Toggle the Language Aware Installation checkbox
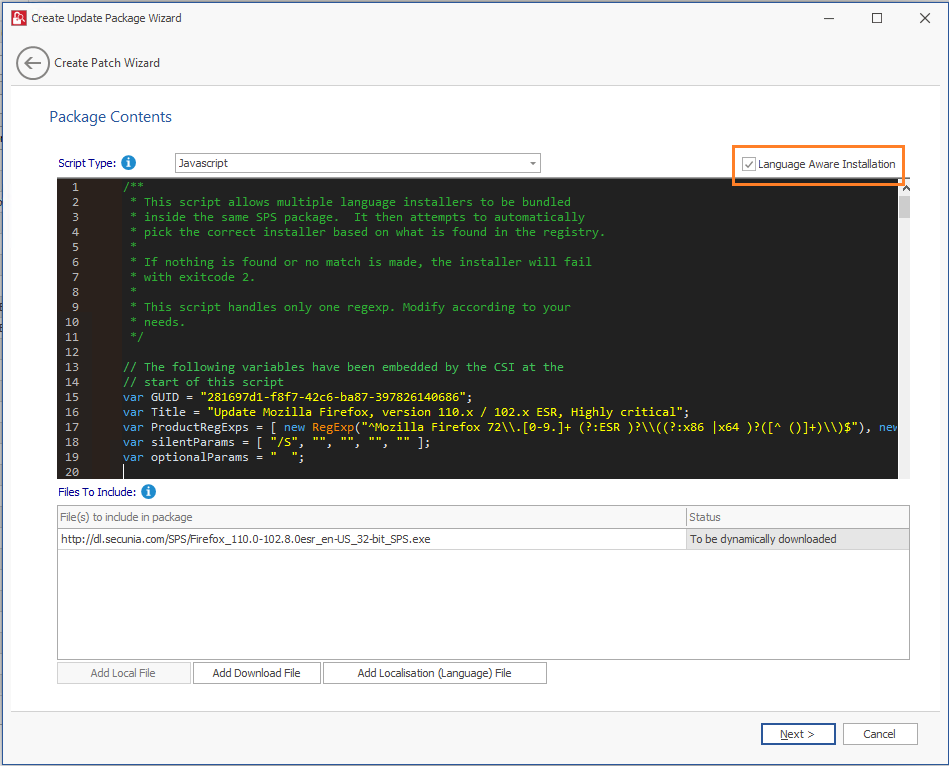Viewport: 949px width, 766px height. point(749,164)
